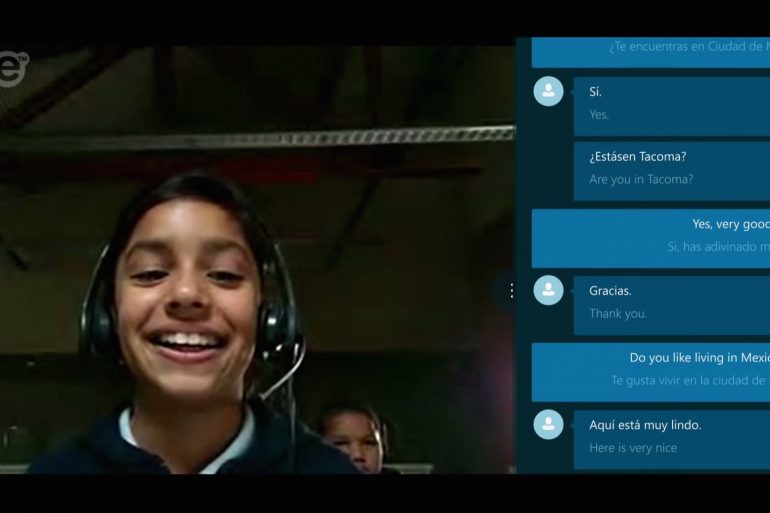Select the "Yes, very good" sent message

(x=730, y=224)
